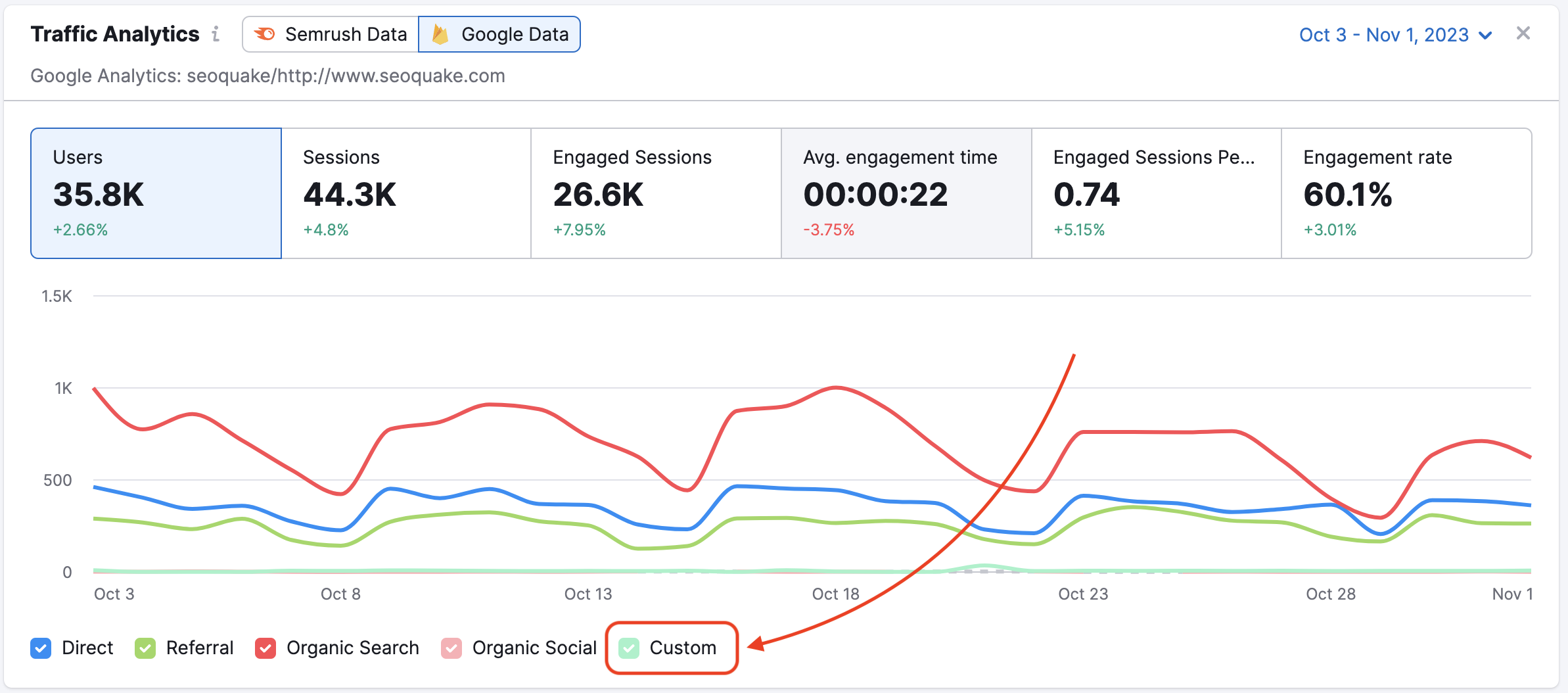Click the seoquake Google Analytics property text
This screenshot has height=693, width=1568.
(x=268, y=76)
